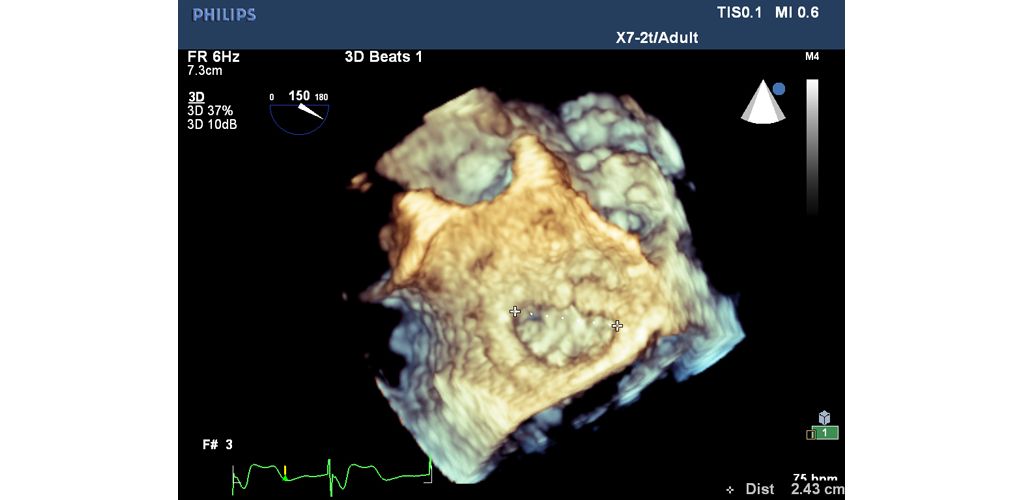The width and height of the screenshot is (1024, 500).
Task: Click the 3D Beats 1 label
Action: (383, 57)
